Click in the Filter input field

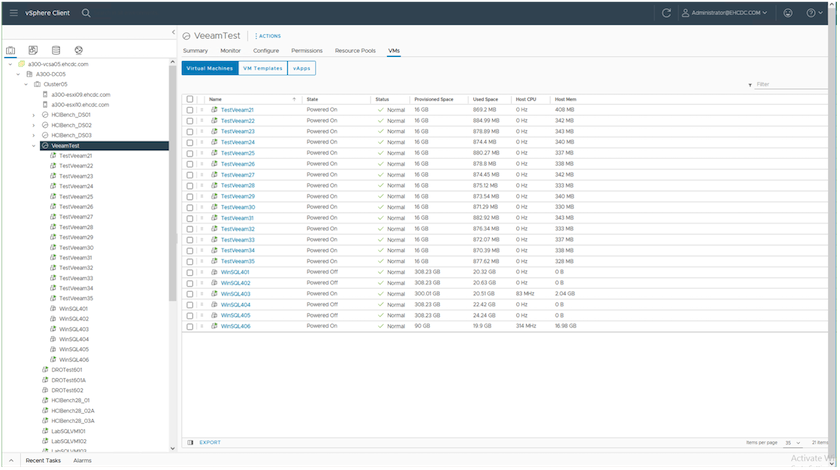(x=790, y=85)
